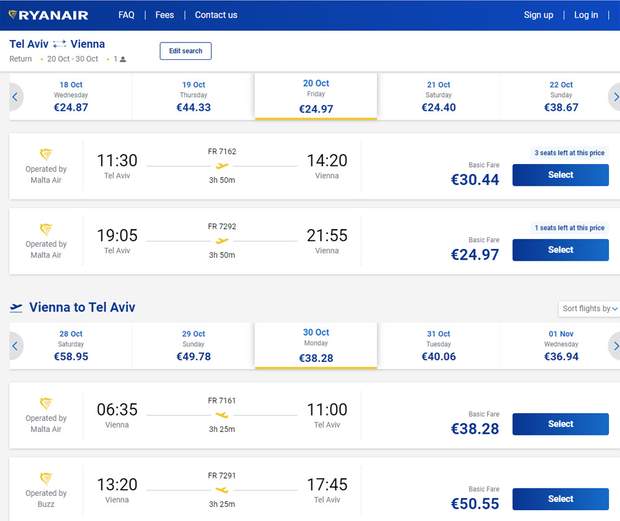This screenshot has width=620, height=521.
Task: Select the 19:05 flight at €24.97
Action: pos(560,250)
